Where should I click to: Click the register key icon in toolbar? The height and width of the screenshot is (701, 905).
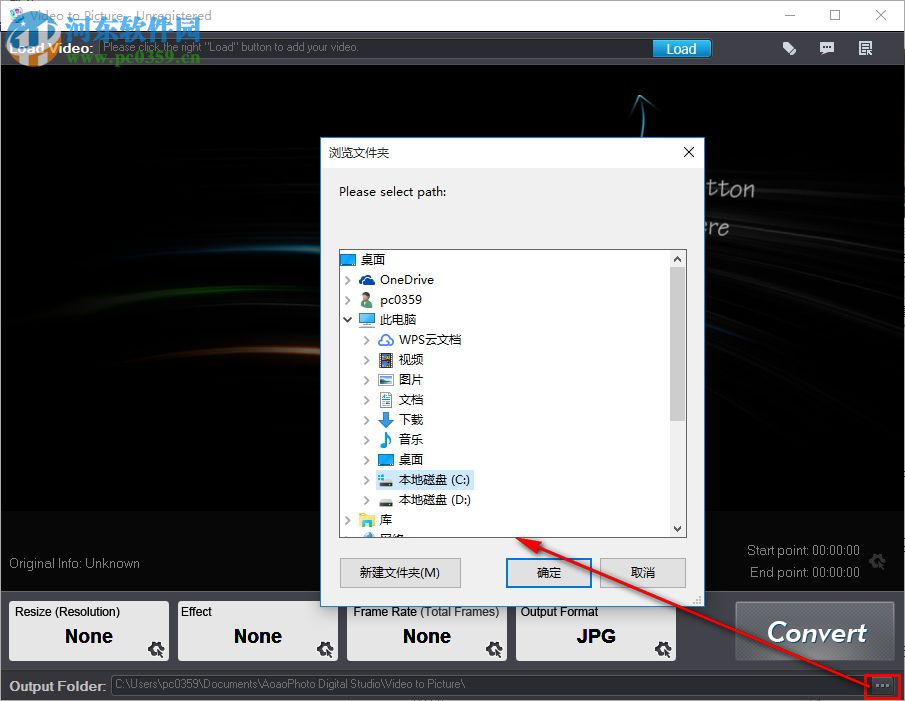pos(789,48)
